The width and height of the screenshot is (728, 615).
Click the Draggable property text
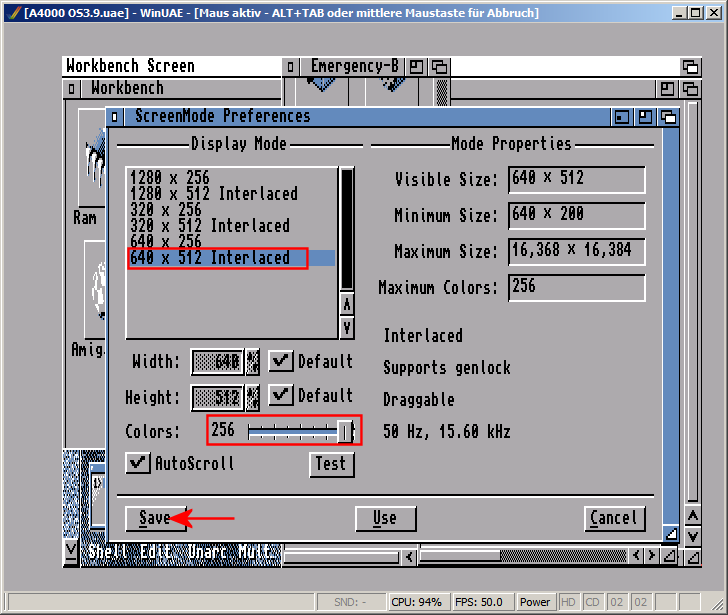(419, 399)
